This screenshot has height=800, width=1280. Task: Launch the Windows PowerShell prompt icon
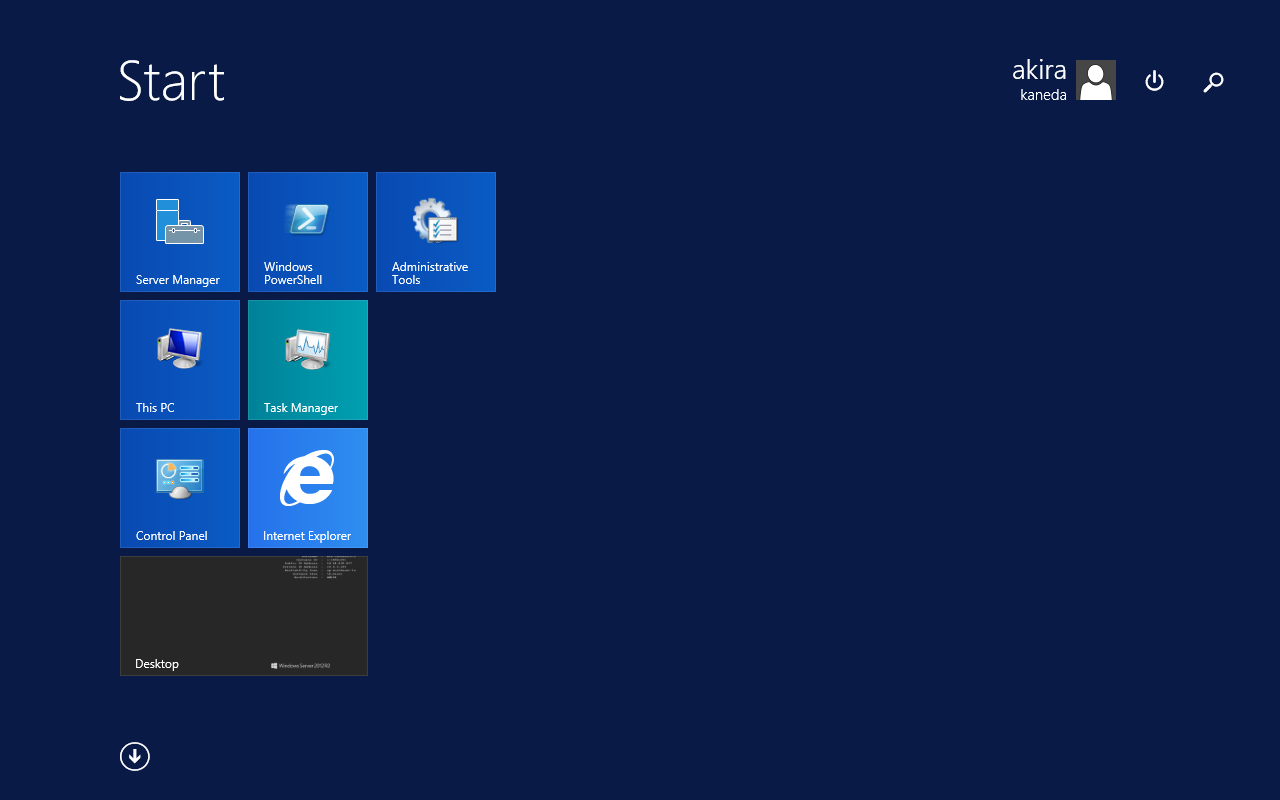click(308, 219)
